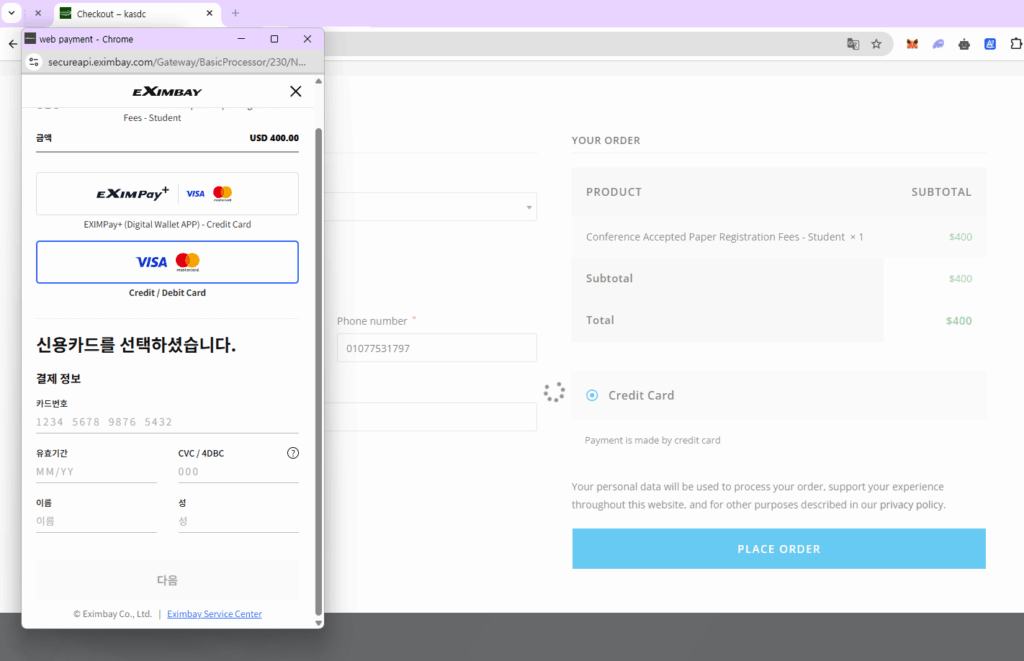Image resolution: width=1024 pixels, height=661 pixels.
Task: Choose the EXIMPay+ digital wallet payment option
Action: [x=167, y=193]
